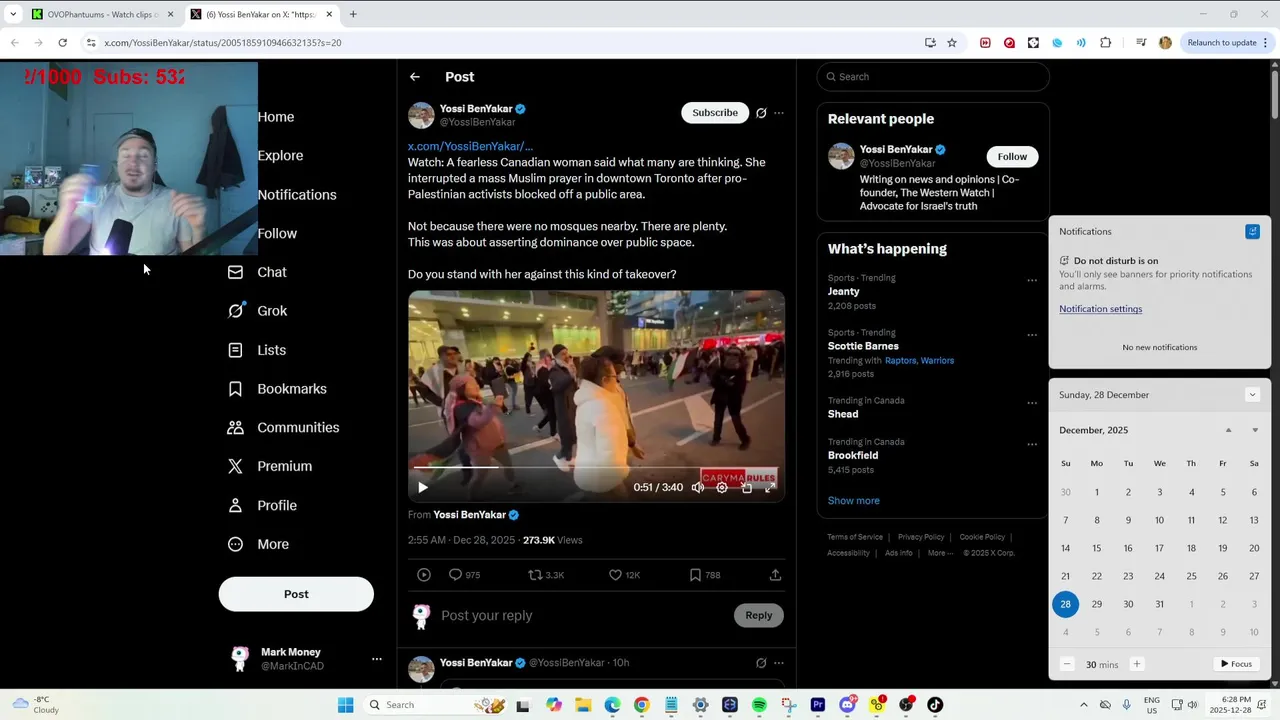Image resolution: width=1280 pixels, height=720 pixels.
Task: Open Discord from the taskbar
Action: [847, 705]
